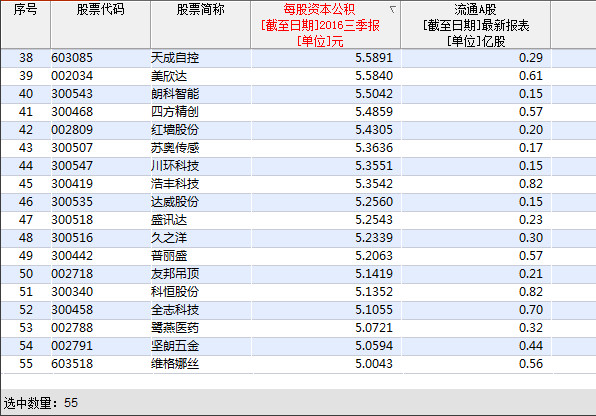Click value 5.5891 for 天成自控
Image resolution: width=596 pixels, height=416 pixels.
[x=374, y=58]
